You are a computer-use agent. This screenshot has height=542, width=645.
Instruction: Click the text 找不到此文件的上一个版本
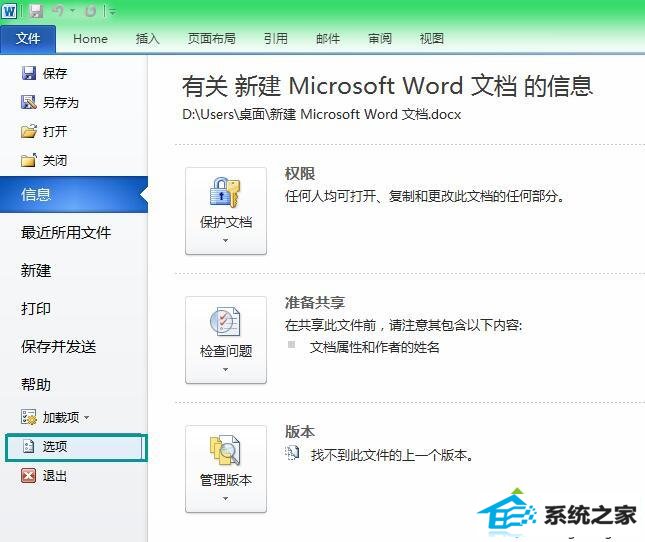392,455
